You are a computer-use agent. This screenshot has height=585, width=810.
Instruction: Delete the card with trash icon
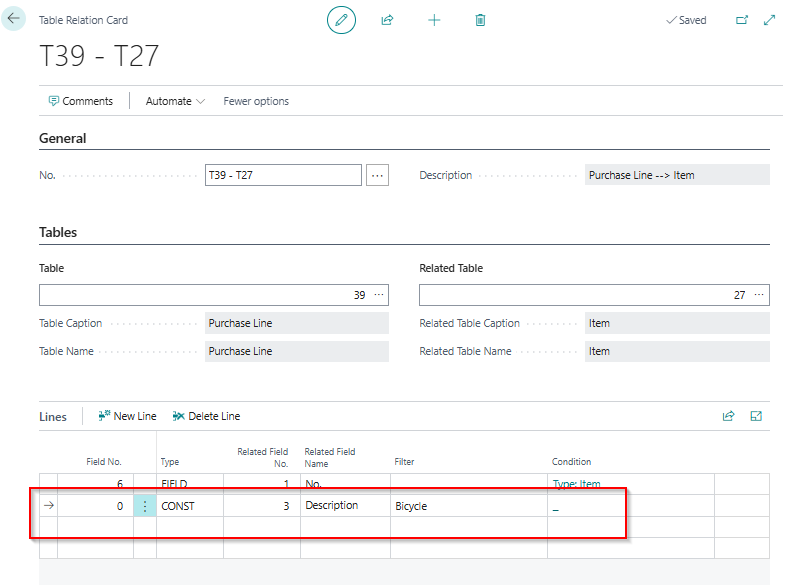[x=480, y=20]
